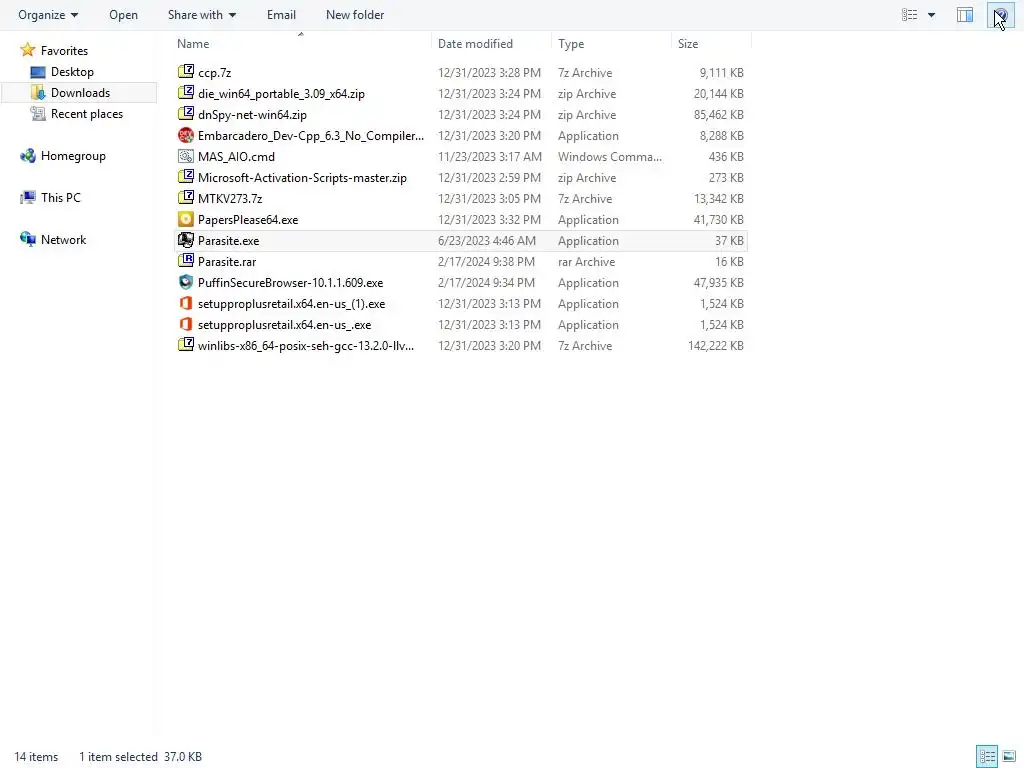Click the PuffinSecureBrowser shield icon
Image resolution: width=1024 pixels, height=768 pixels.
(186, 282)
